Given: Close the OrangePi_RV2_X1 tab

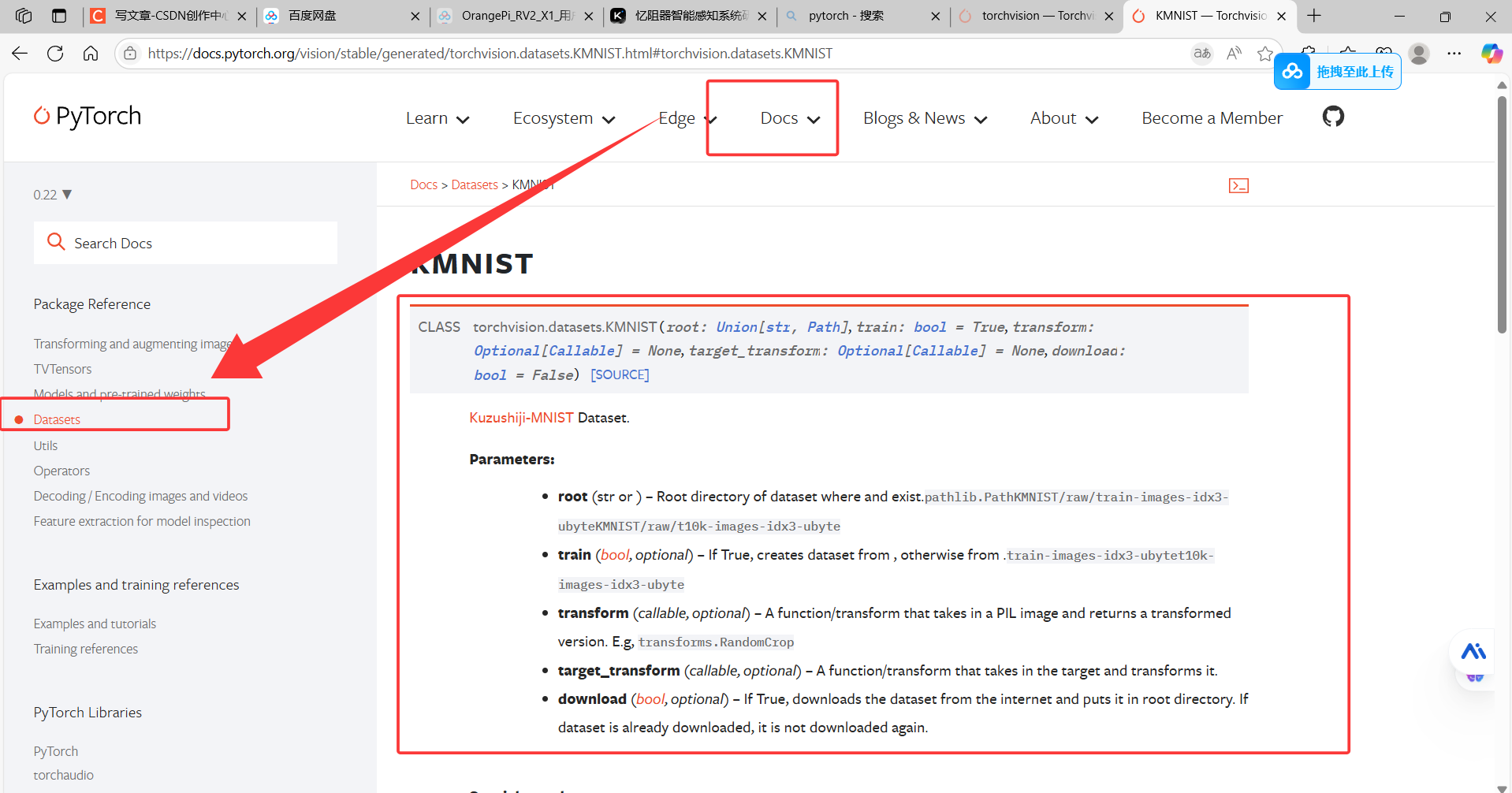Looking at the screenshot, I should [x=589, y=16].
